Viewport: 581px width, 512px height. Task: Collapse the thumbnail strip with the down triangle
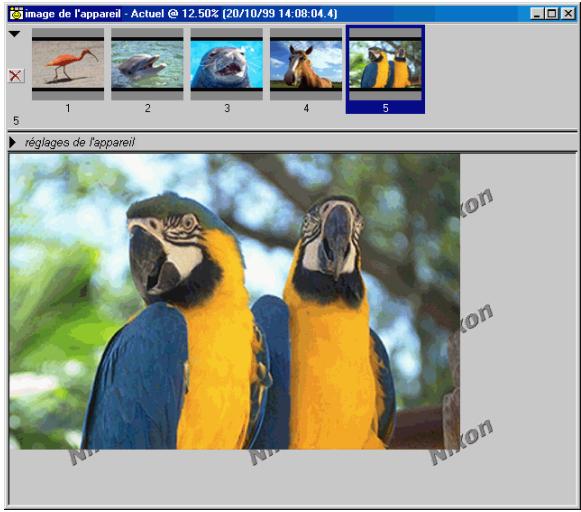14,34
